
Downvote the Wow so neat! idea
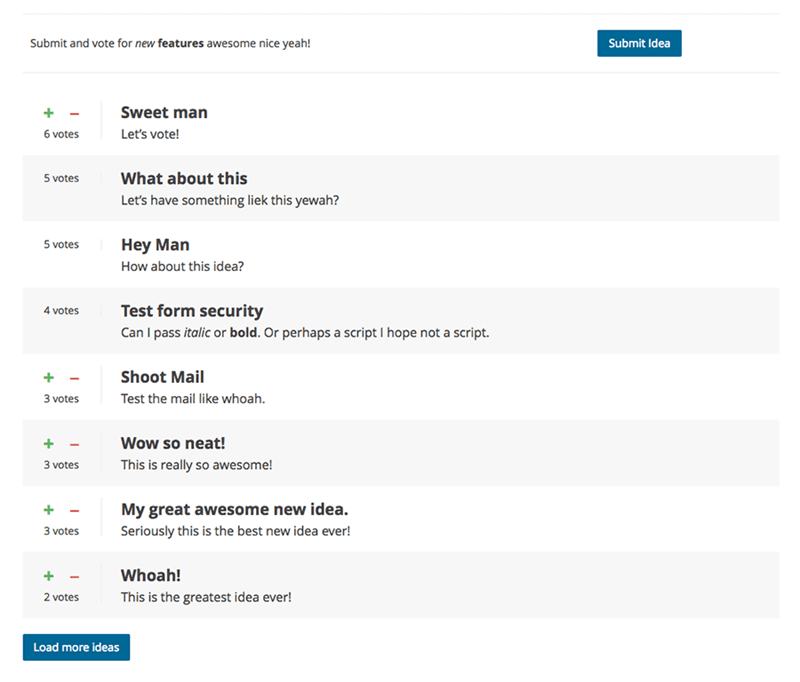74,444
